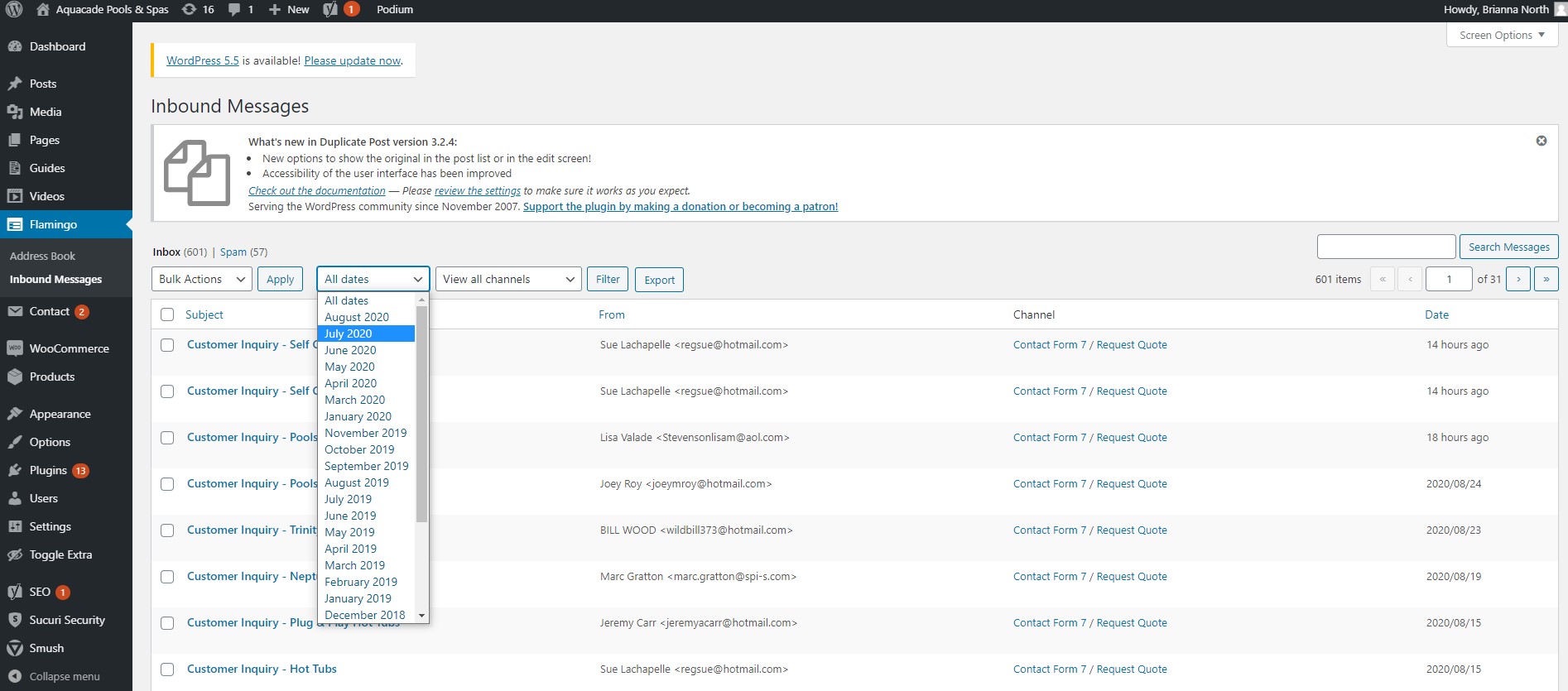Click the Settings sliders icon
This screenshot has width=1568, height=691.
(x=15, y=526)
